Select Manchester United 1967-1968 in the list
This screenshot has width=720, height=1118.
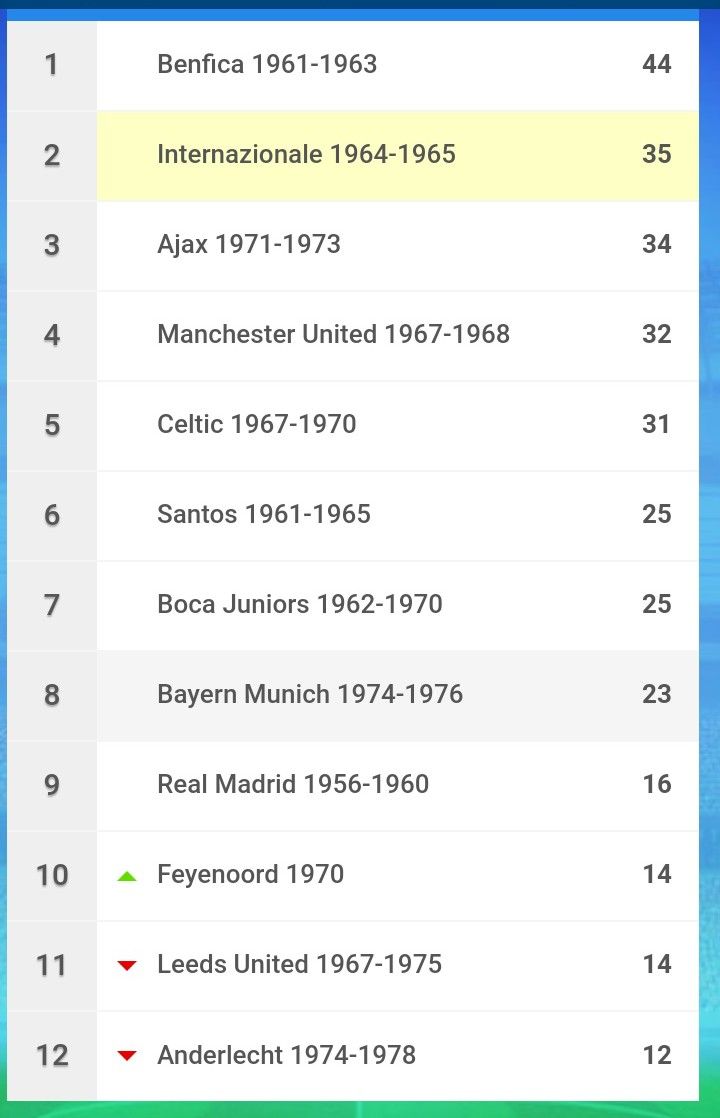tap(353, 334)
